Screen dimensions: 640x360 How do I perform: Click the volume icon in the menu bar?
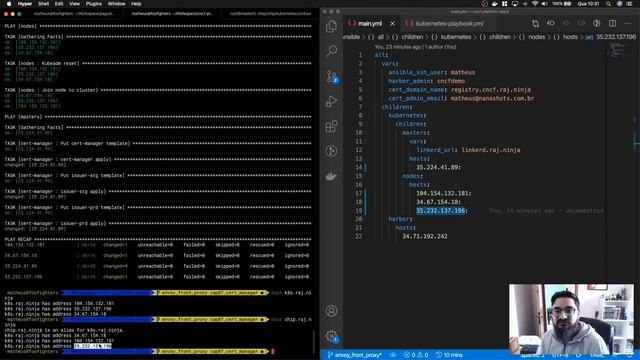pyautogui.click(x=544, y=4)
